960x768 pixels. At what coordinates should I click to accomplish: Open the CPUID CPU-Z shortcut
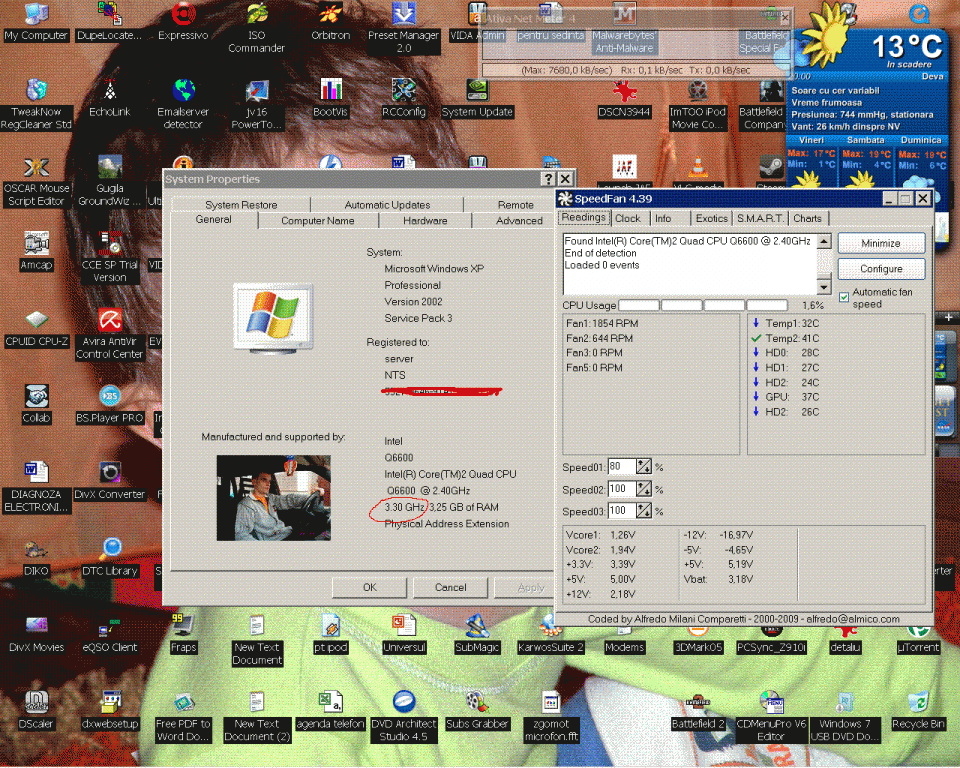36,328
